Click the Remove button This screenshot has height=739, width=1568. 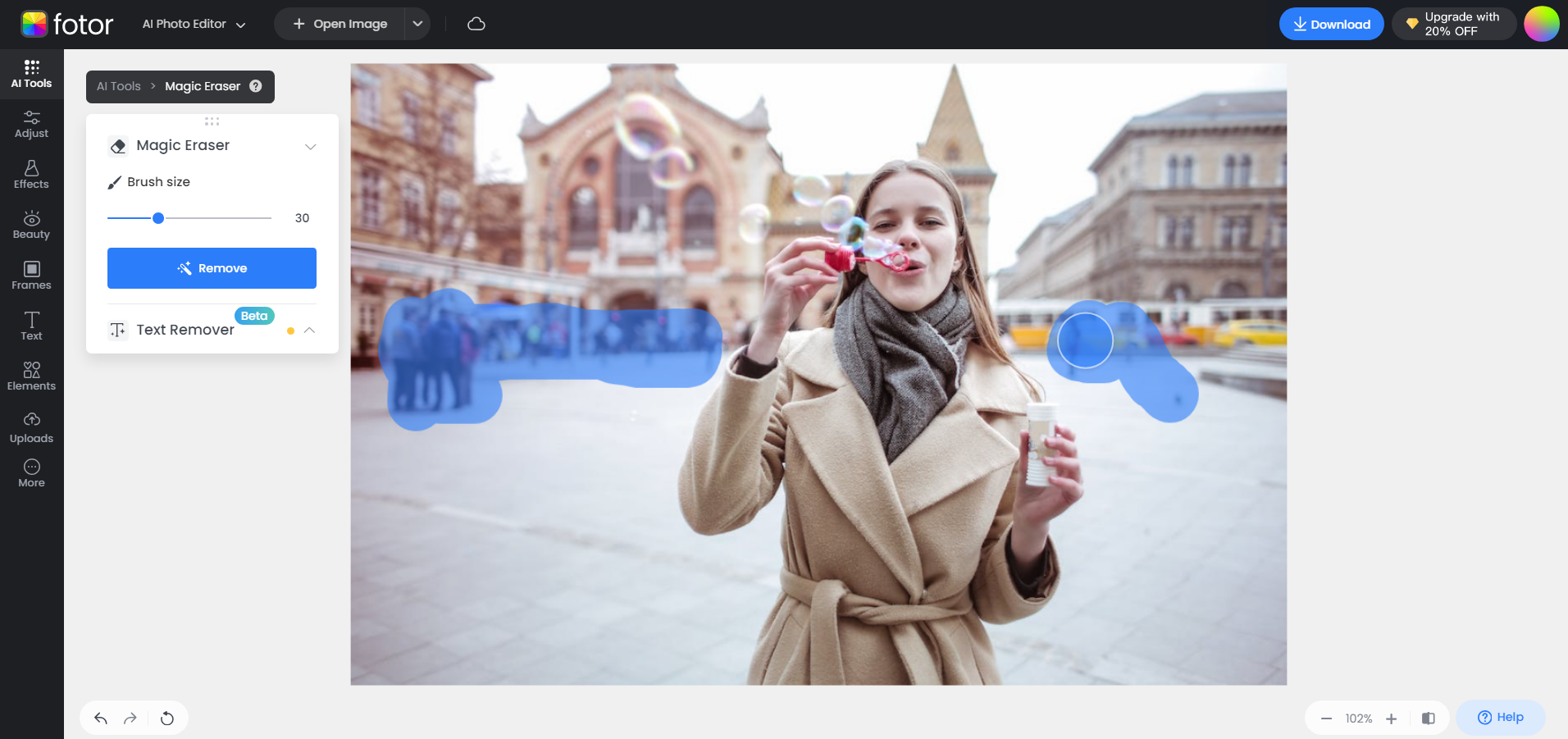point(211,267)
